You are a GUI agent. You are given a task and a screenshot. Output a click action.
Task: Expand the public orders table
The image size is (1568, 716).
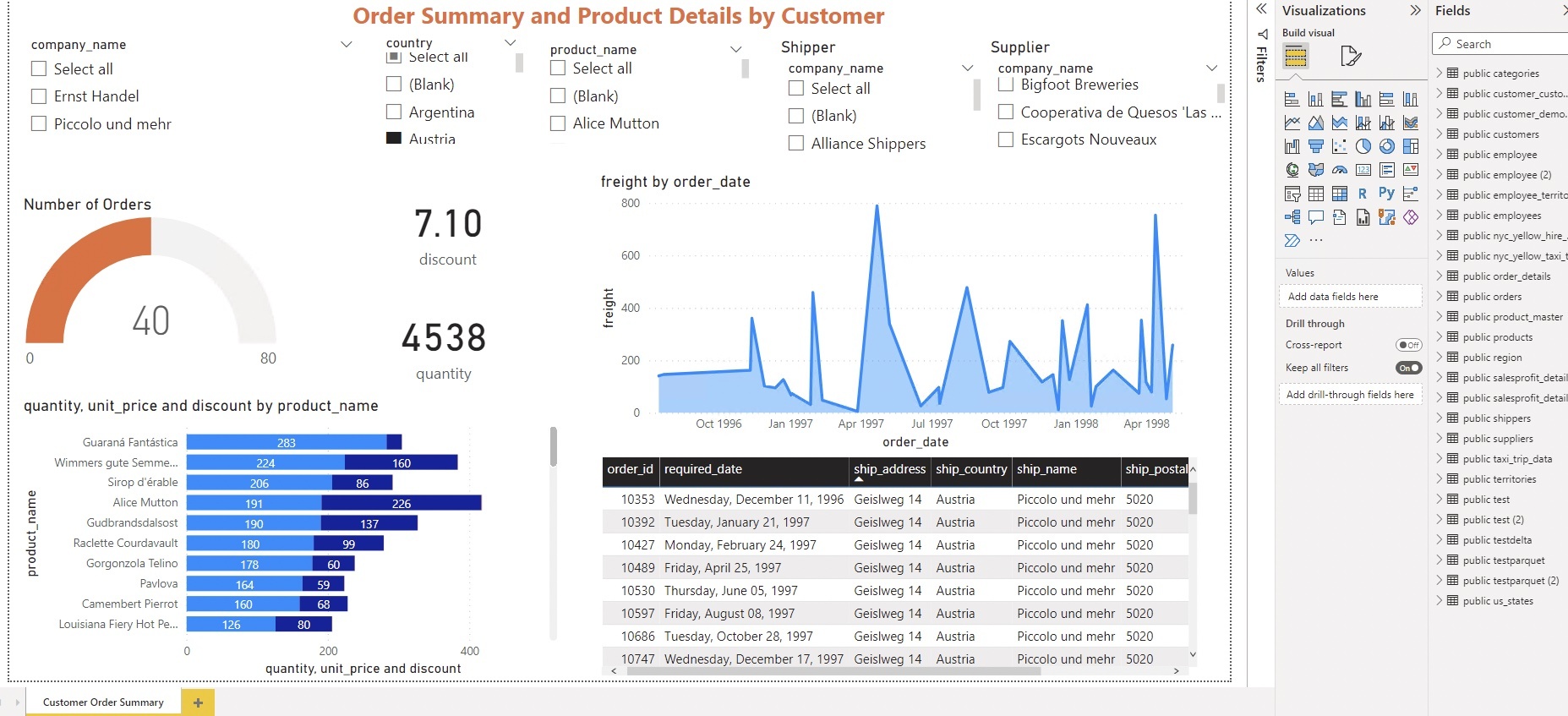click(1440, 296)
